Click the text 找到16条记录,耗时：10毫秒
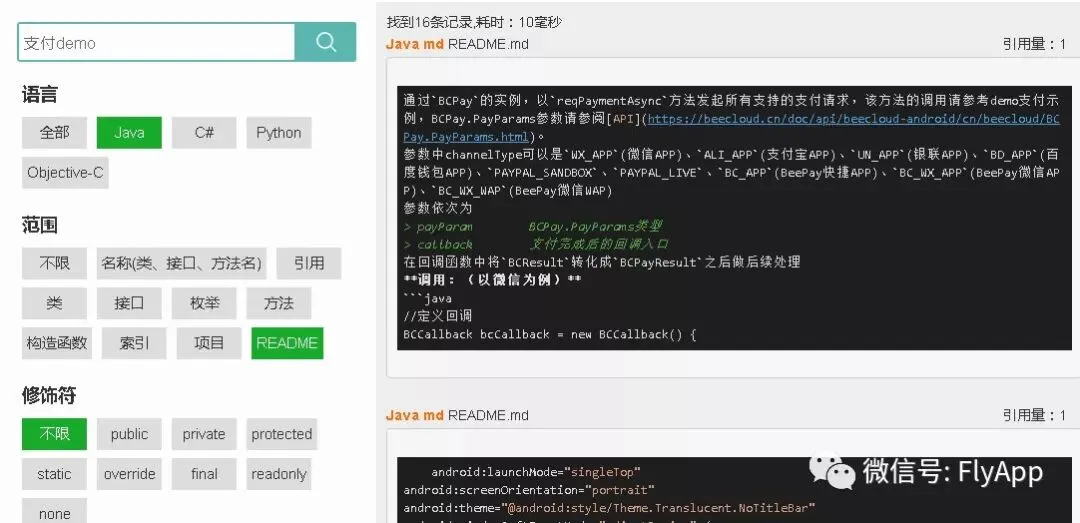This screenshot has height=523, width=1080. (x=474, y=22)
